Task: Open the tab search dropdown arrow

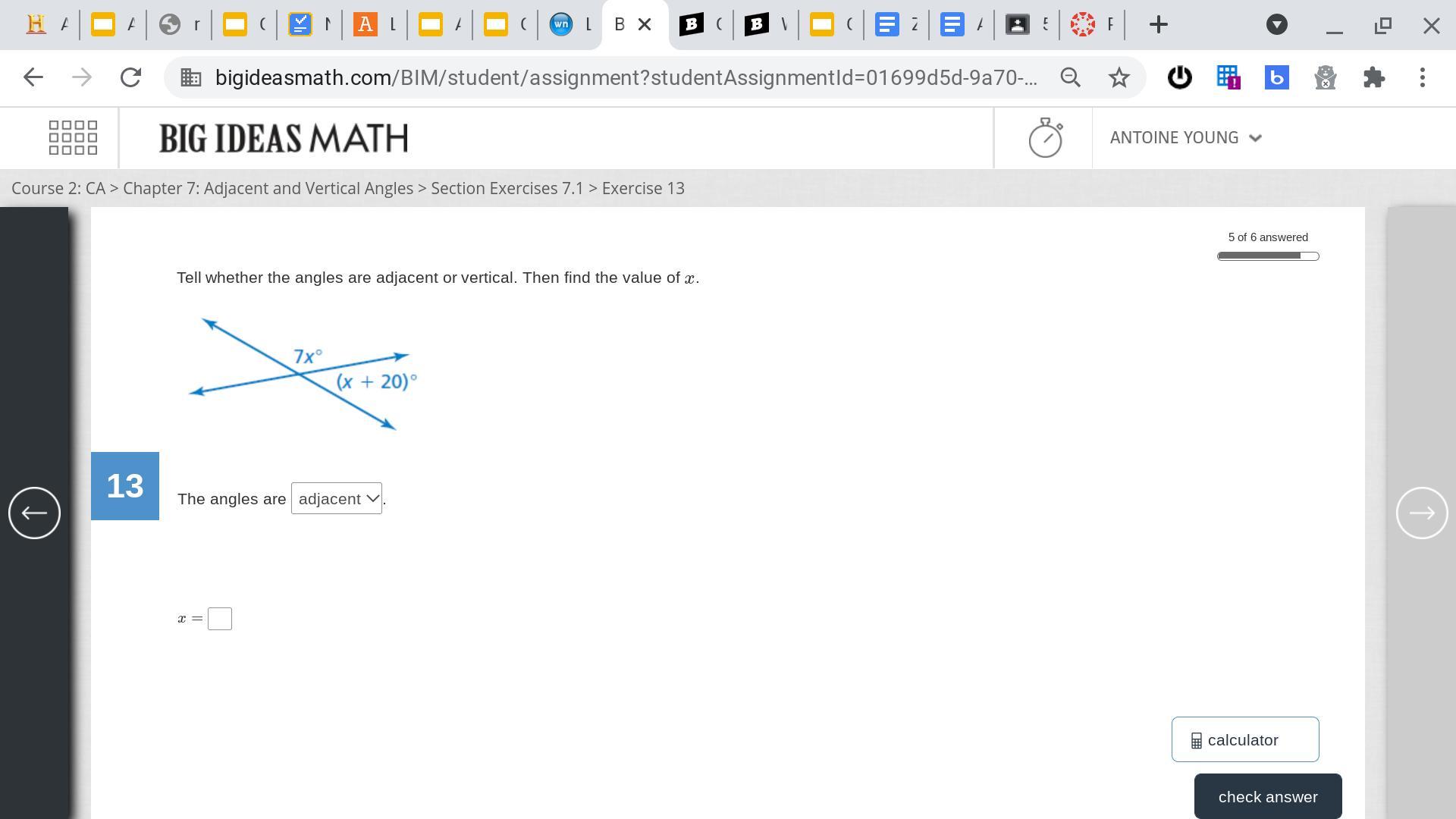Action: 1276,25
